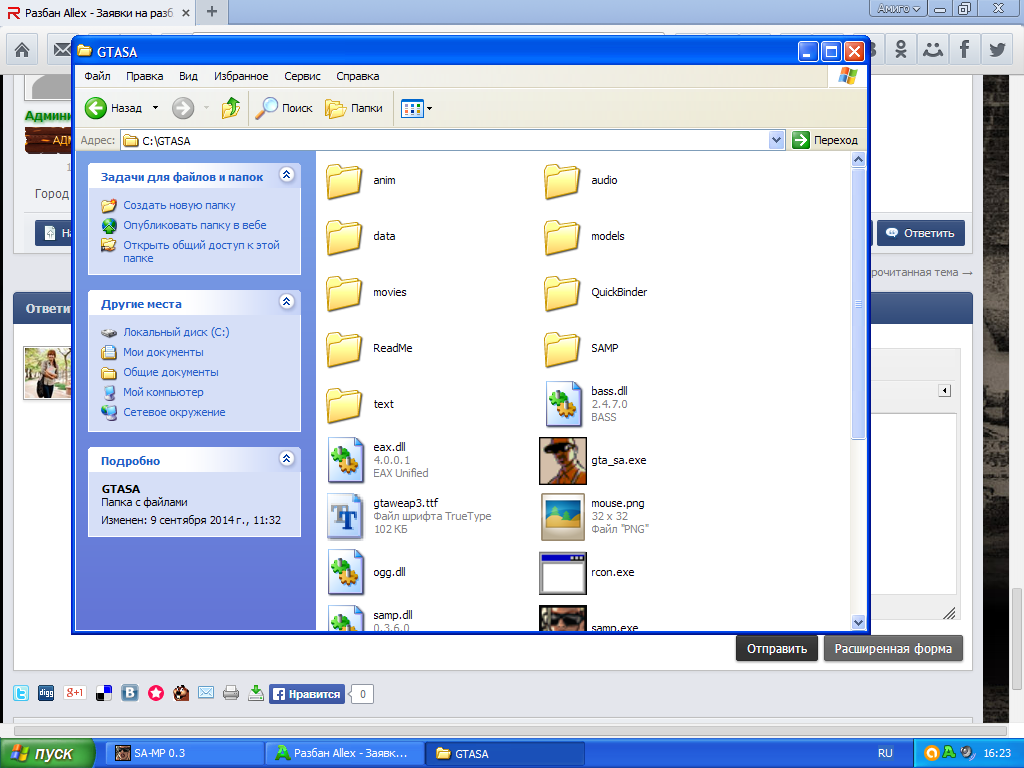The width and height of the screenshot is (1024, 768).
Task: Close the Разбан Allex browser tab
Action: (185, 13)
